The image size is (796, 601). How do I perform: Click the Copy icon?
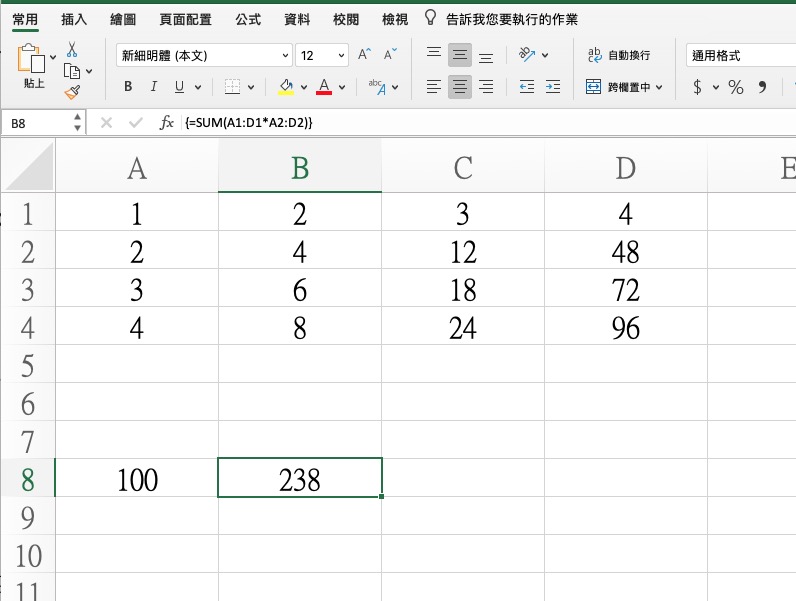click(x=72, y=71)
